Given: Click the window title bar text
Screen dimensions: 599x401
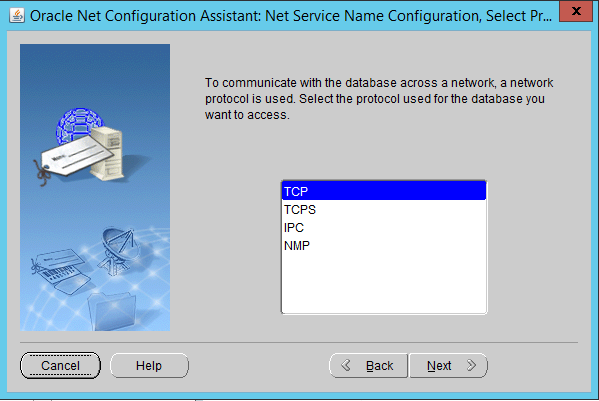Looking at the screenshot, I should pos(291,16).
